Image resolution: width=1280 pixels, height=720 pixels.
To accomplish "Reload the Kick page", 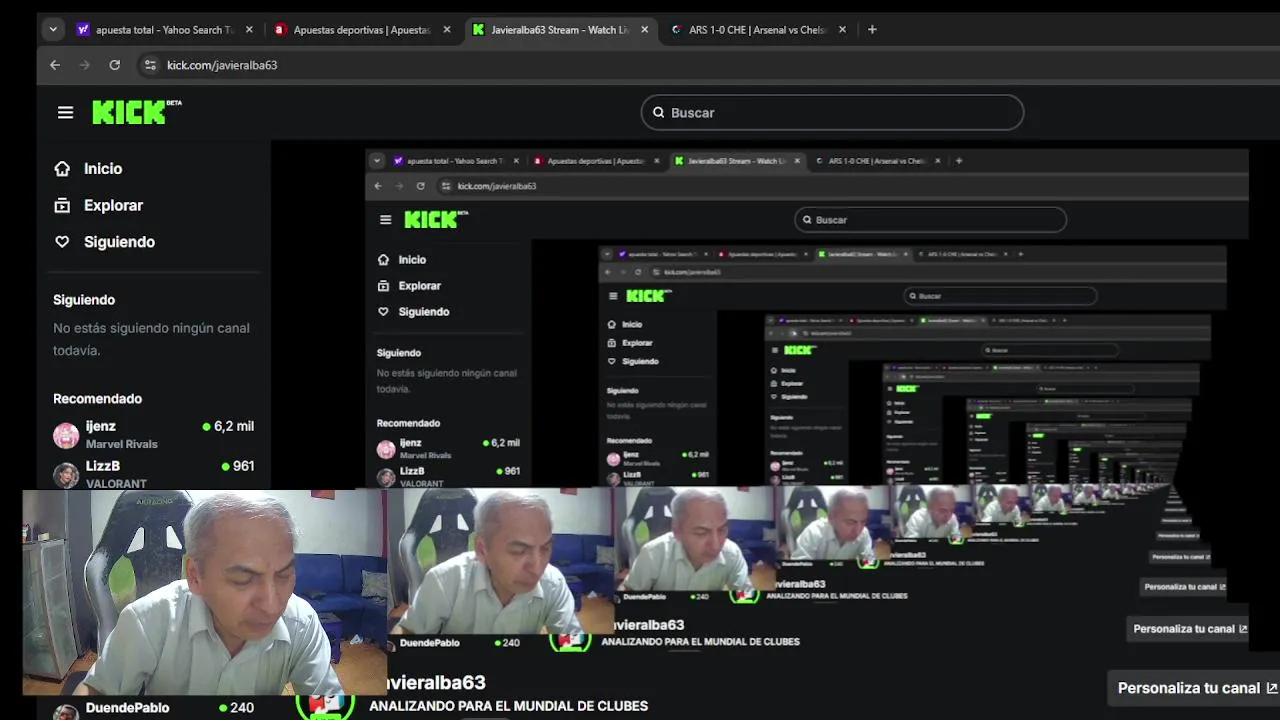I will pyautogui.click(x=115, y=65).
